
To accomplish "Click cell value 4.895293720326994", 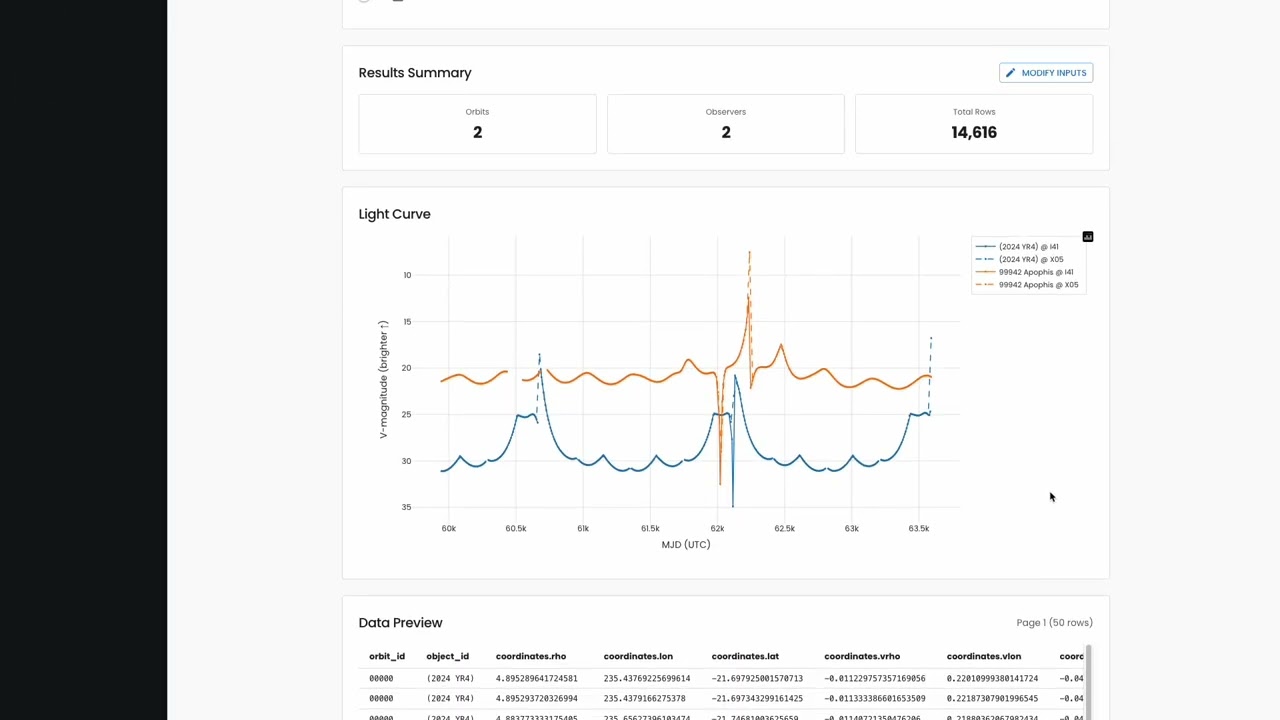I will click(x=537, y=698).
